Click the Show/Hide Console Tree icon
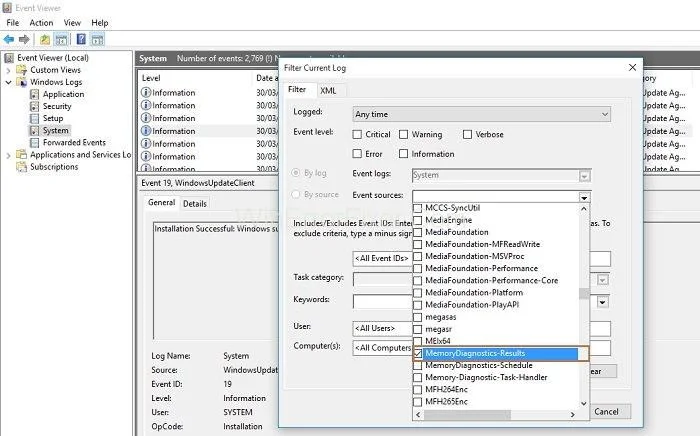Viewport: 700px width, 436px height. (x=61, y=39)
